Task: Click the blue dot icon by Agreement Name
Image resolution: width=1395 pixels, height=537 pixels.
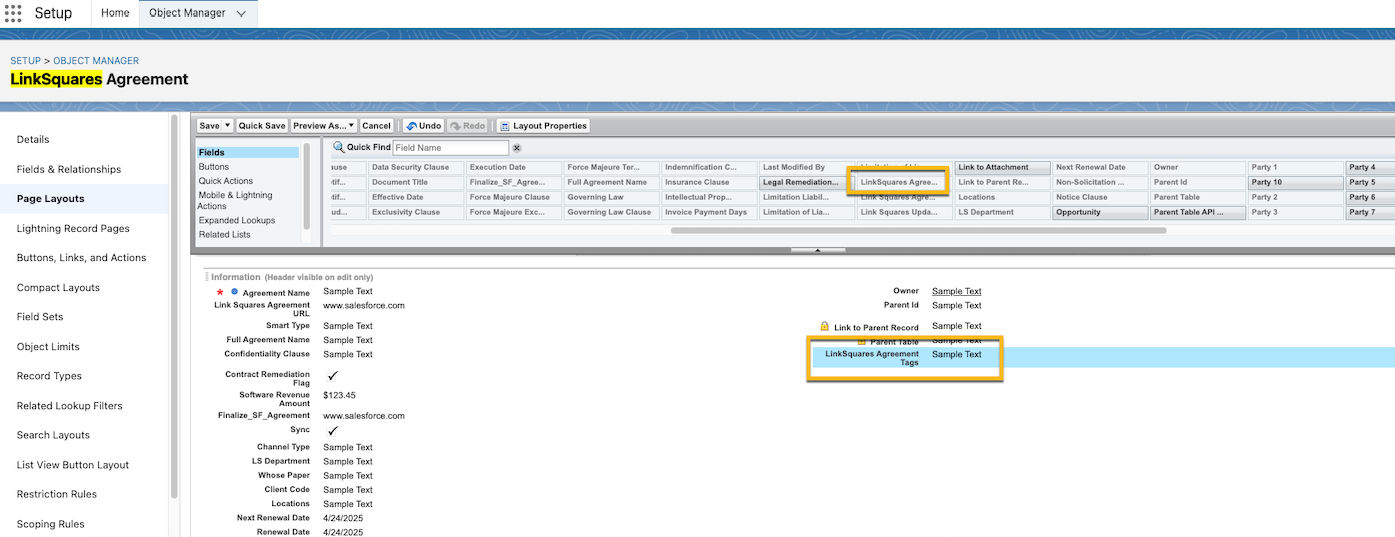Action: coord(235,291)
